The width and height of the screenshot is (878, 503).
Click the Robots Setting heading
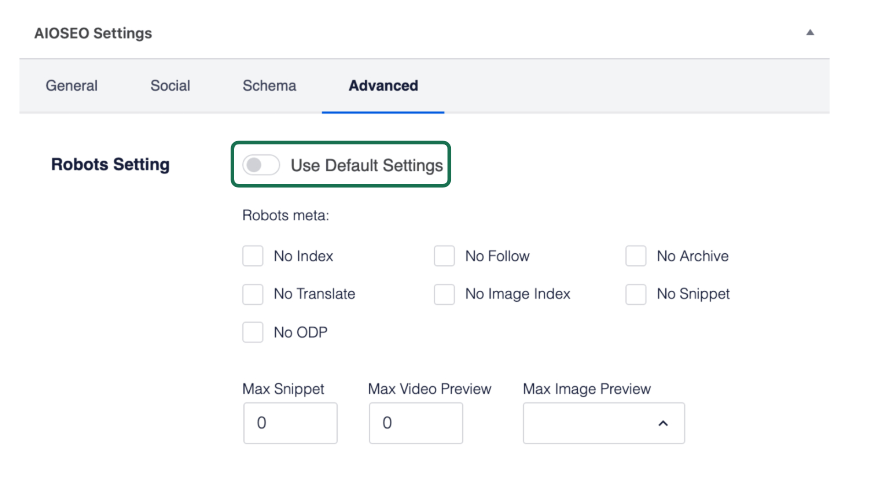click(110, 164)
